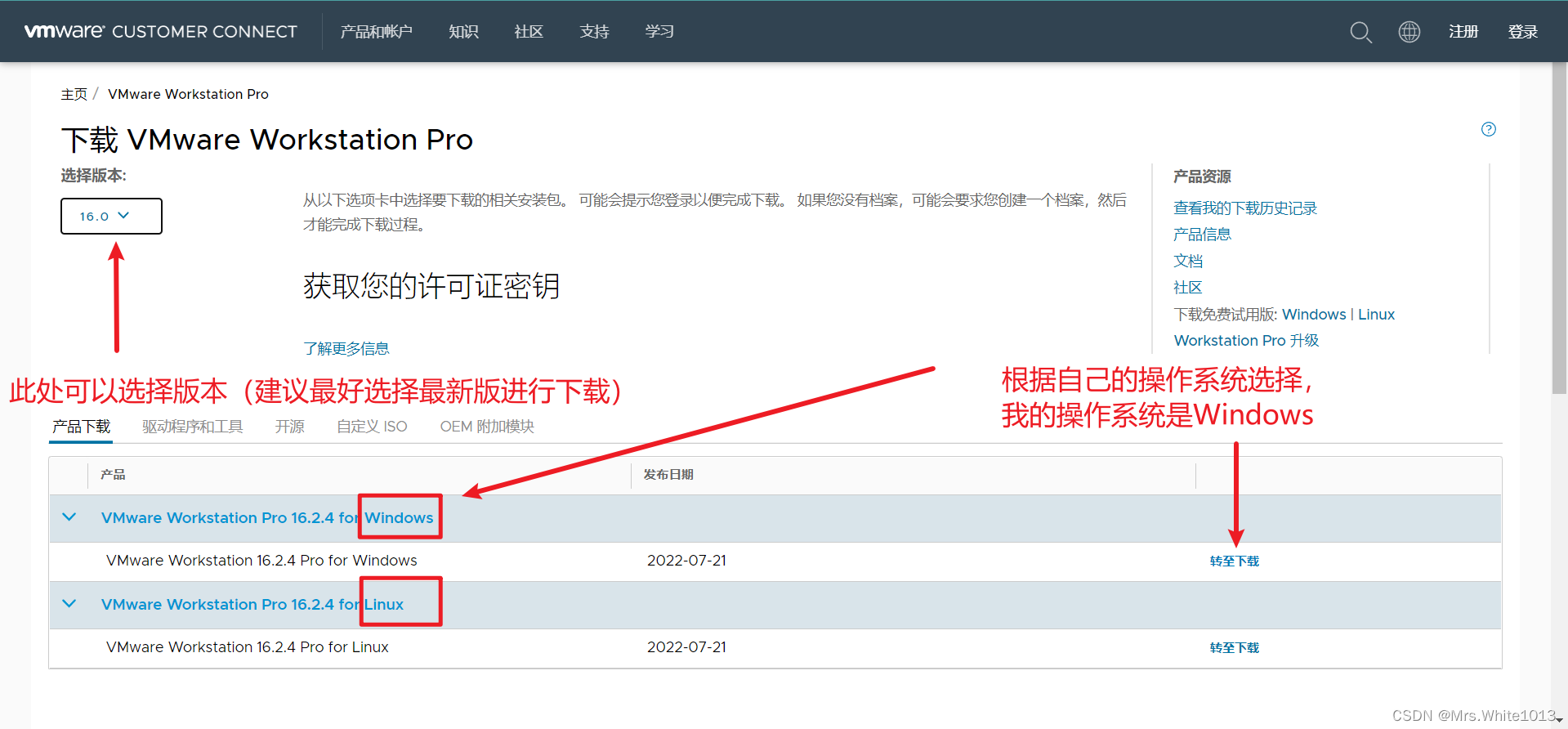Click the globe language icon

point(1409,32)
